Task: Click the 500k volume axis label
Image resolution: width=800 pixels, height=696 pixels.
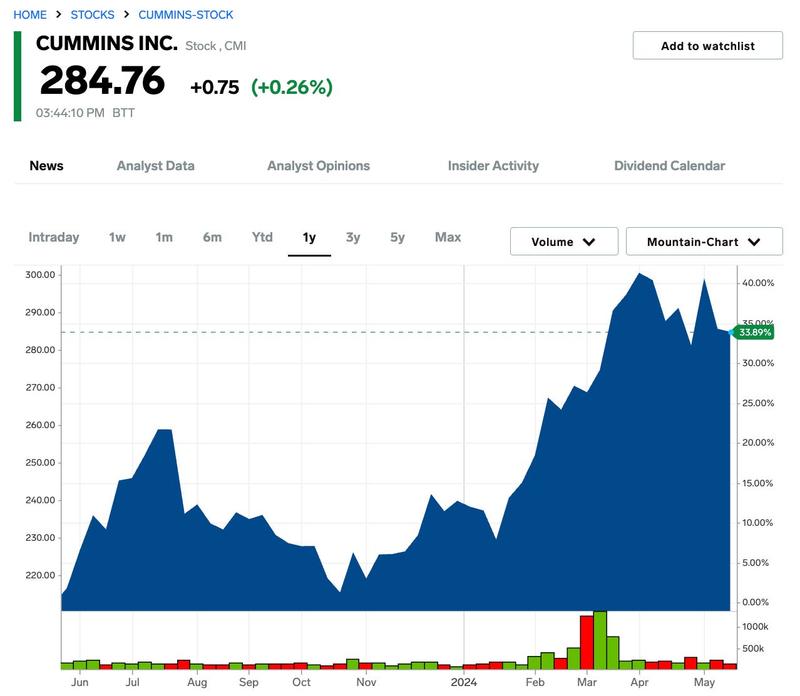Action: pos(753,649)
